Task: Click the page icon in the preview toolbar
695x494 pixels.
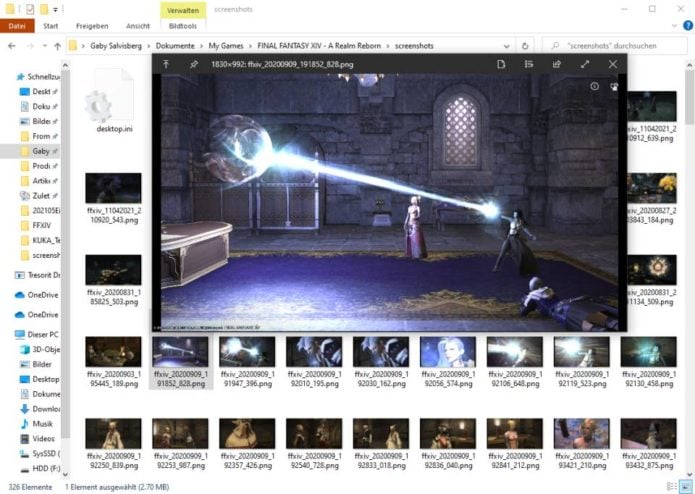Action: (501, 64)
